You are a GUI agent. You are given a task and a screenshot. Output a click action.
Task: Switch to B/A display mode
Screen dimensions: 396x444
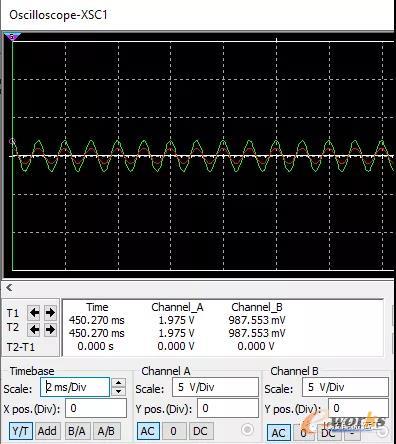coord(77,431)
